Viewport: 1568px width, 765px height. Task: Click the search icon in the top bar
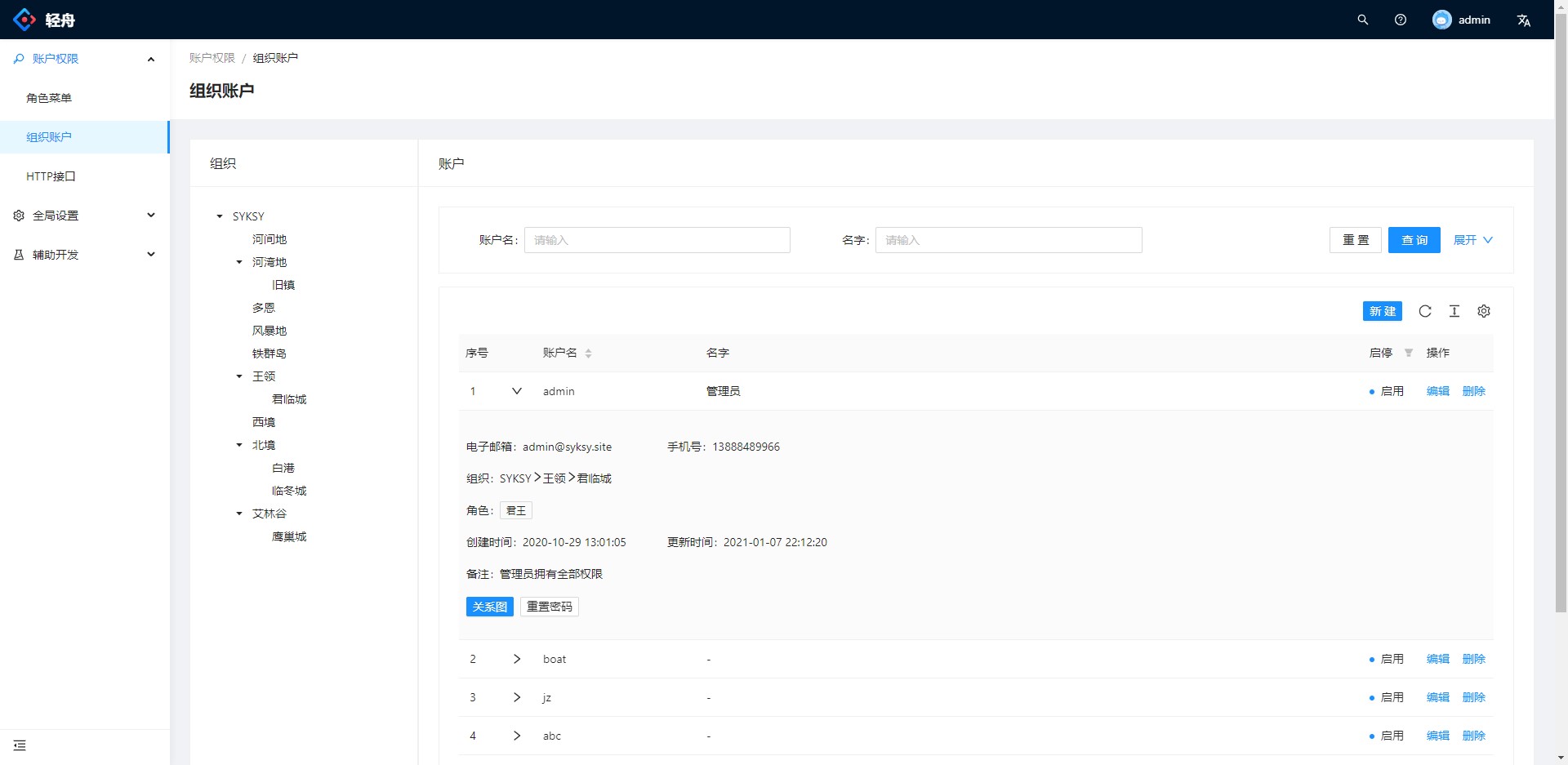pos(1362,19)
